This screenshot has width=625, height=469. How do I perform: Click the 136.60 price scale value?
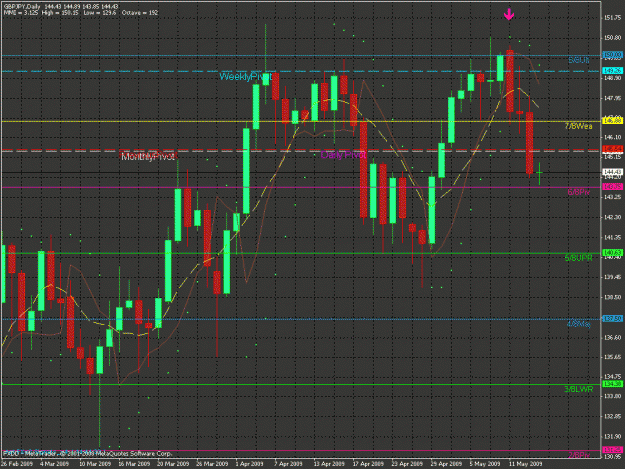pos(613,338)
